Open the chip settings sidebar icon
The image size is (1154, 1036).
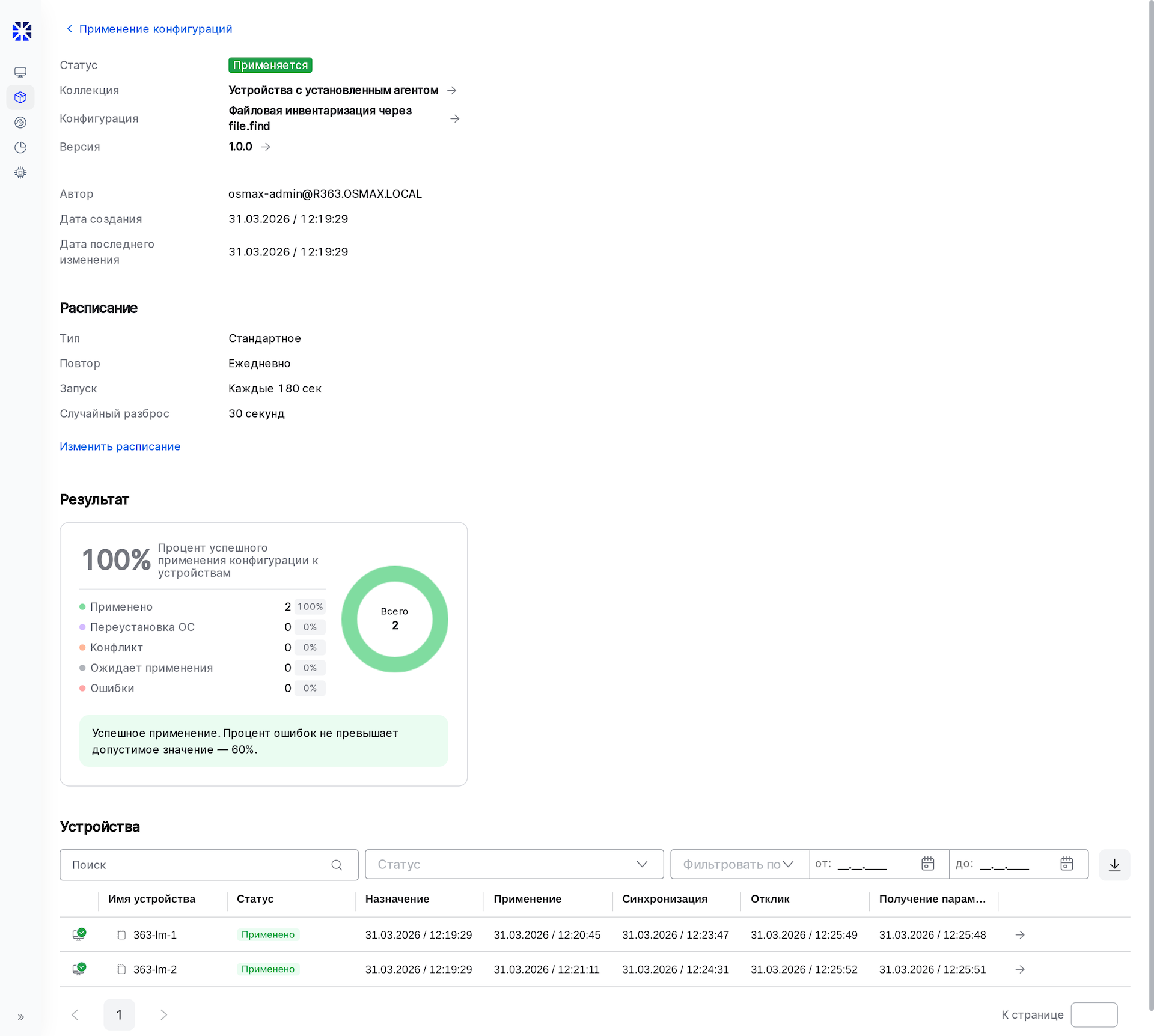coord(20,173)
